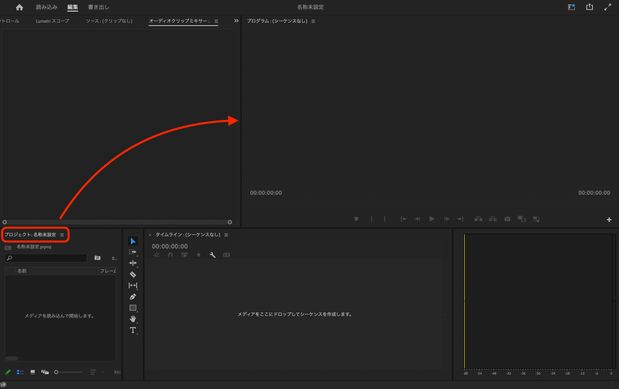Open the Timeline panel menu

[x=226, y=235]
